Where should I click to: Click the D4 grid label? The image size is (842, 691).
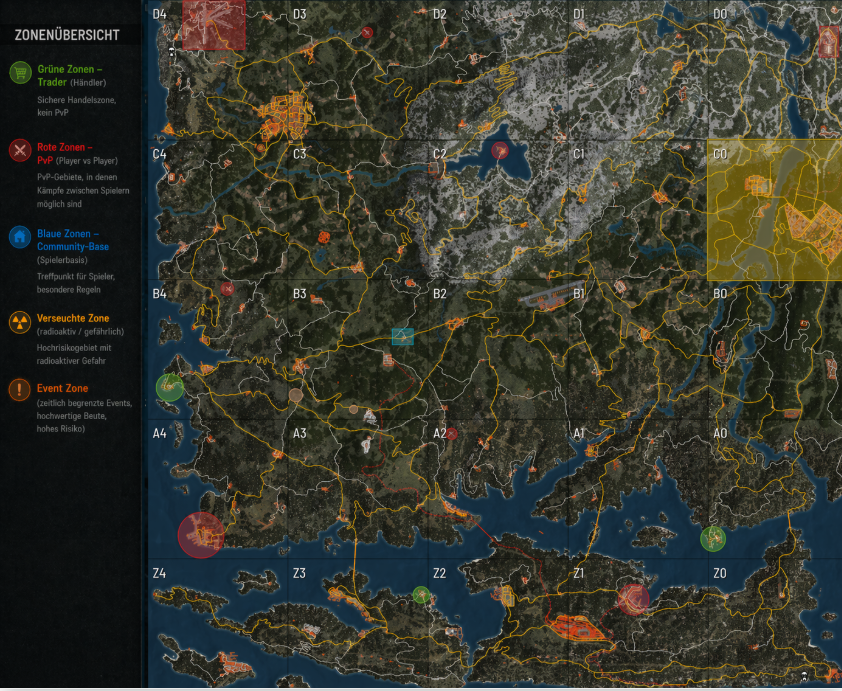tap(159, 14)
